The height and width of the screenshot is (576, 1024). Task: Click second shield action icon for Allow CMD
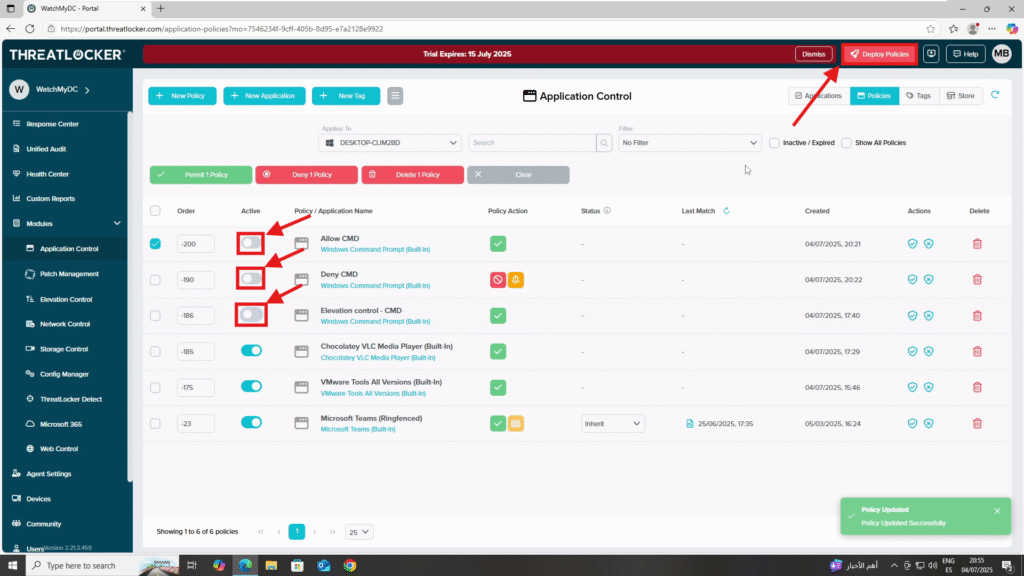[929, 244]
